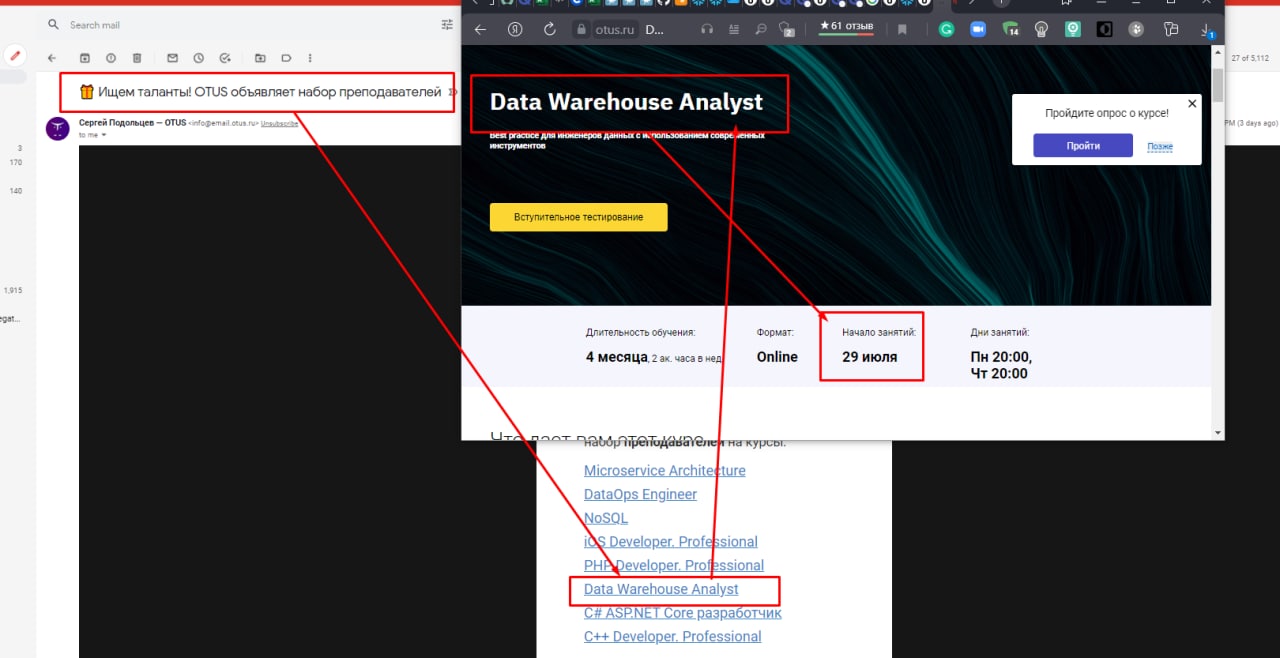Open the Data Warehouse Analyst link
Viewport: 1280px width, 658px height.
point(661,589)
